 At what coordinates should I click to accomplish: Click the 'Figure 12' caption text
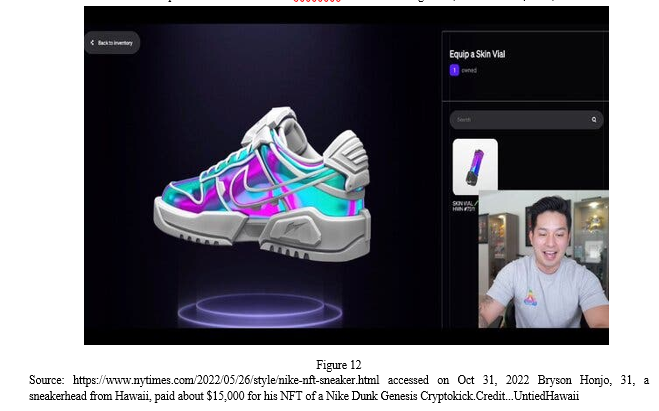pos(338,364)
